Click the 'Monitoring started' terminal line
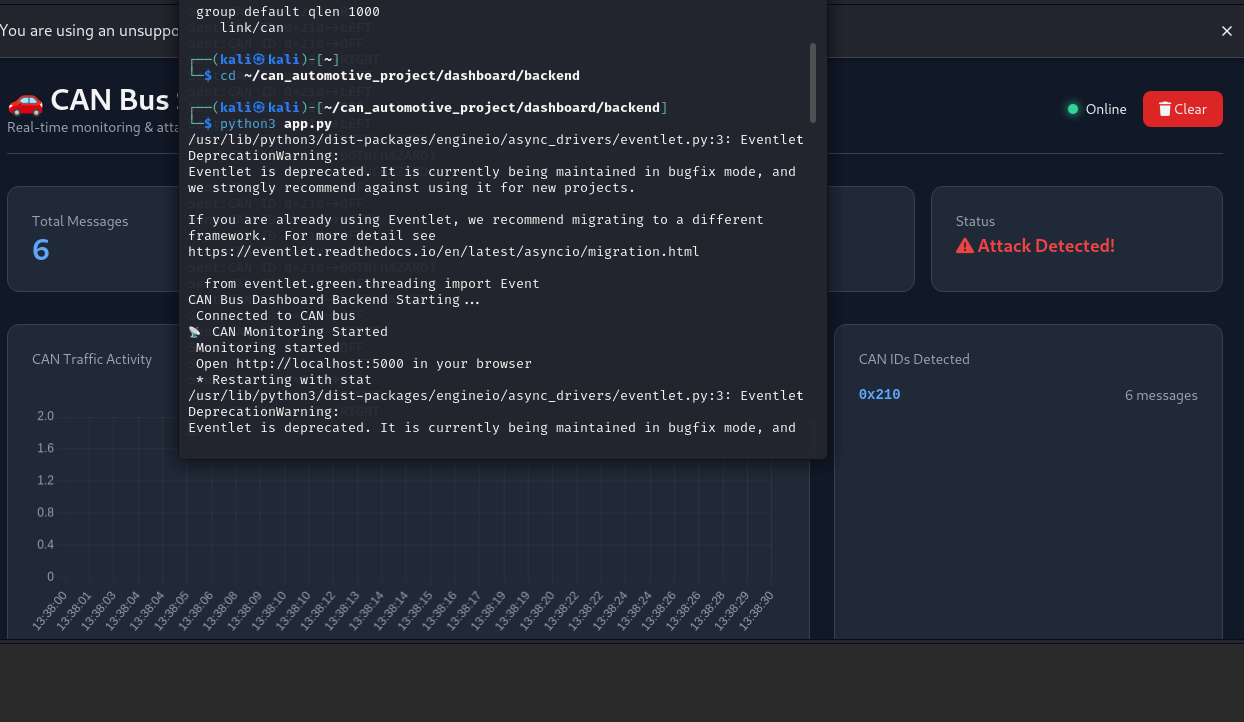Viewport: 1244px width, 722px height. pyautogui.click(x=268, y=347)
